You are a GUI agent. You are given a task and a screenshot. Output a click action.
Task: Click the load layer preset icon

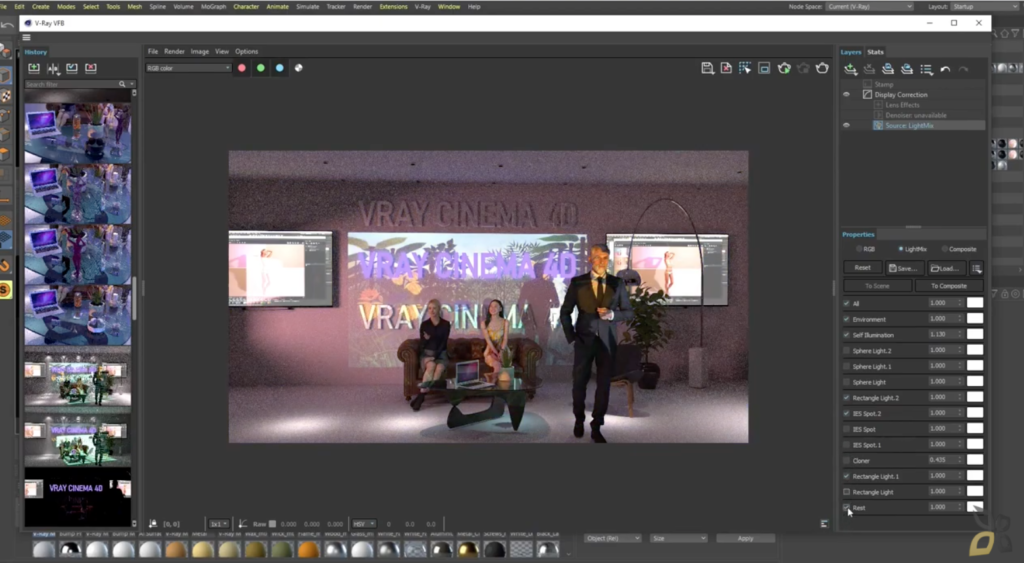906,69
